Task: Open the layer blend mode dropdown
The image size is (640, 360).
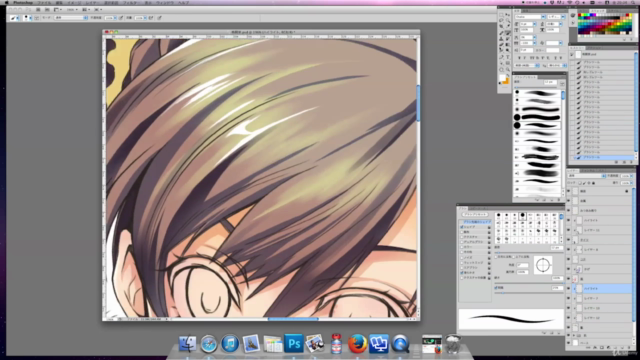Action: click(x=587, y=176)
